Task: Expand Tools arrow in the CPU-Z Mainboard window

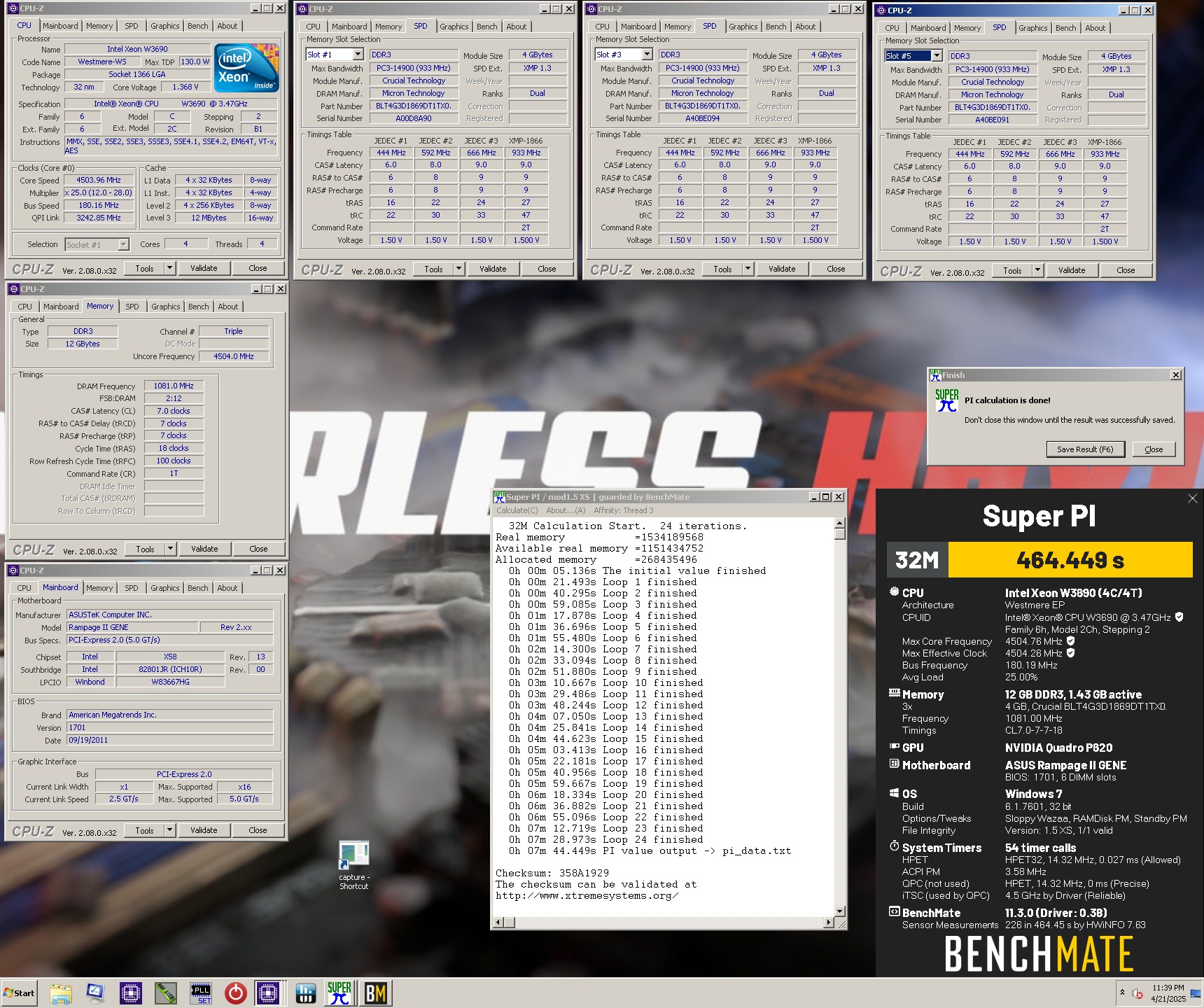Action: tap(169, 830)
